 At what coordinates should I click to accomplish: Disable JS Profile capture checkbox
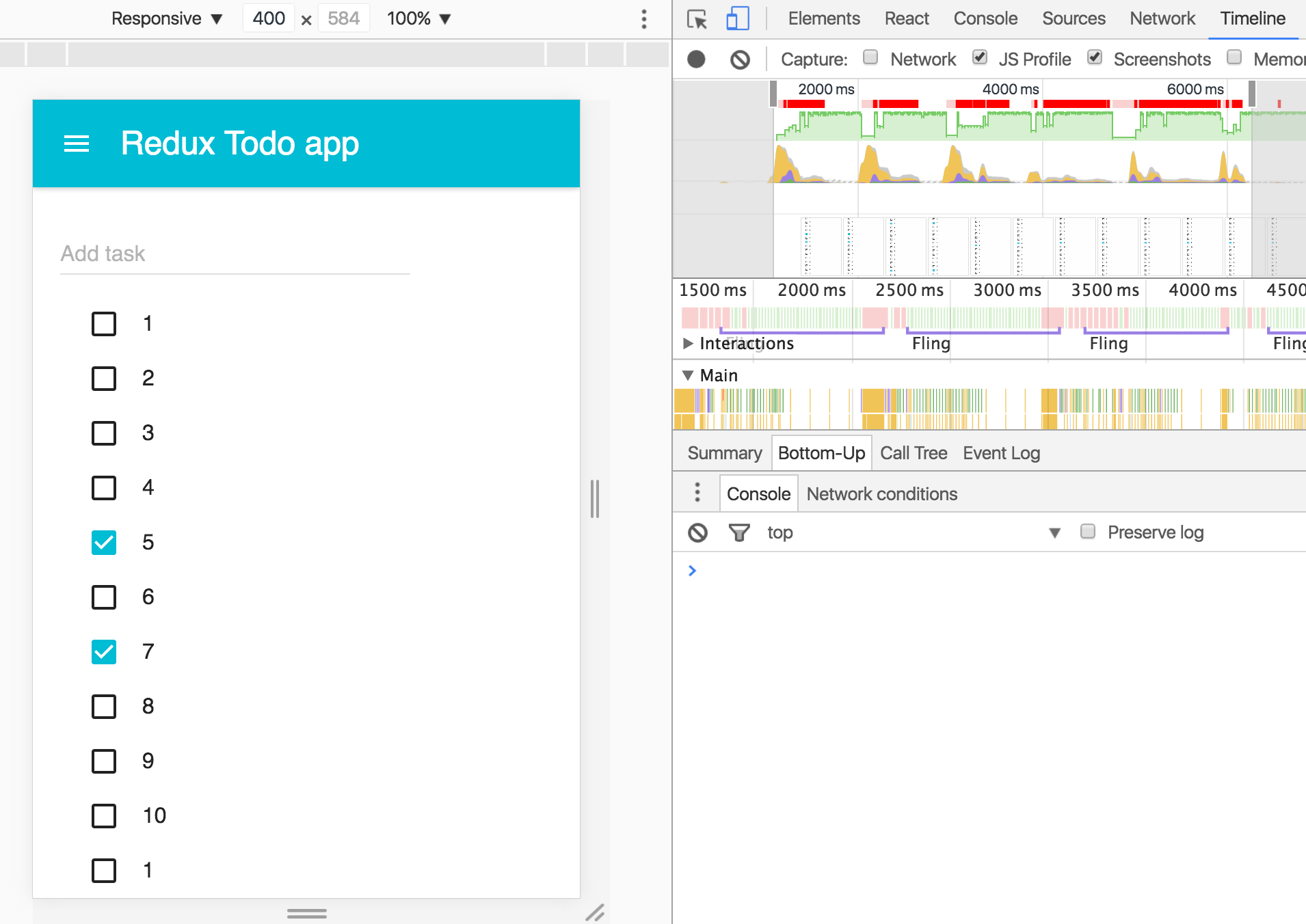(980, 57)
